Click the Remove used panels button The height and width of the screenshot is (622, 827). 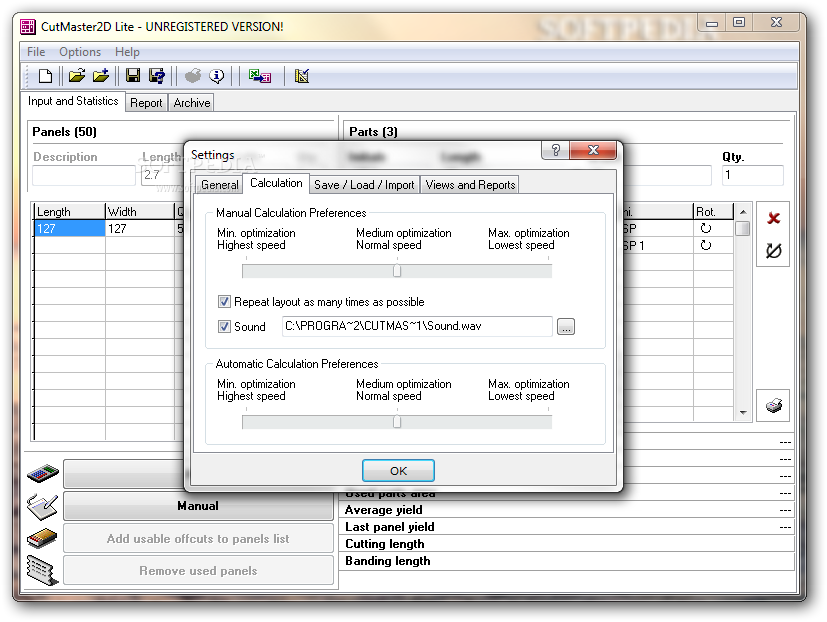point(198,571)
